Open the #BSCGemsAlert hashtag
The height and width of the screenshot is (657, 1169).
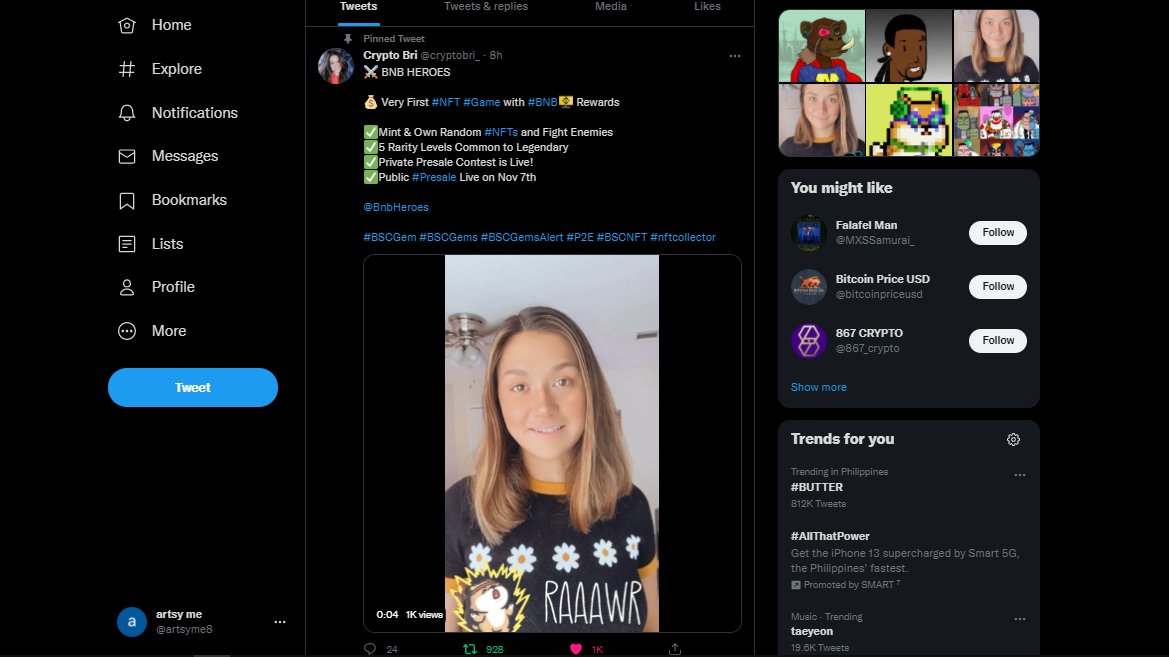pos(522,237)
